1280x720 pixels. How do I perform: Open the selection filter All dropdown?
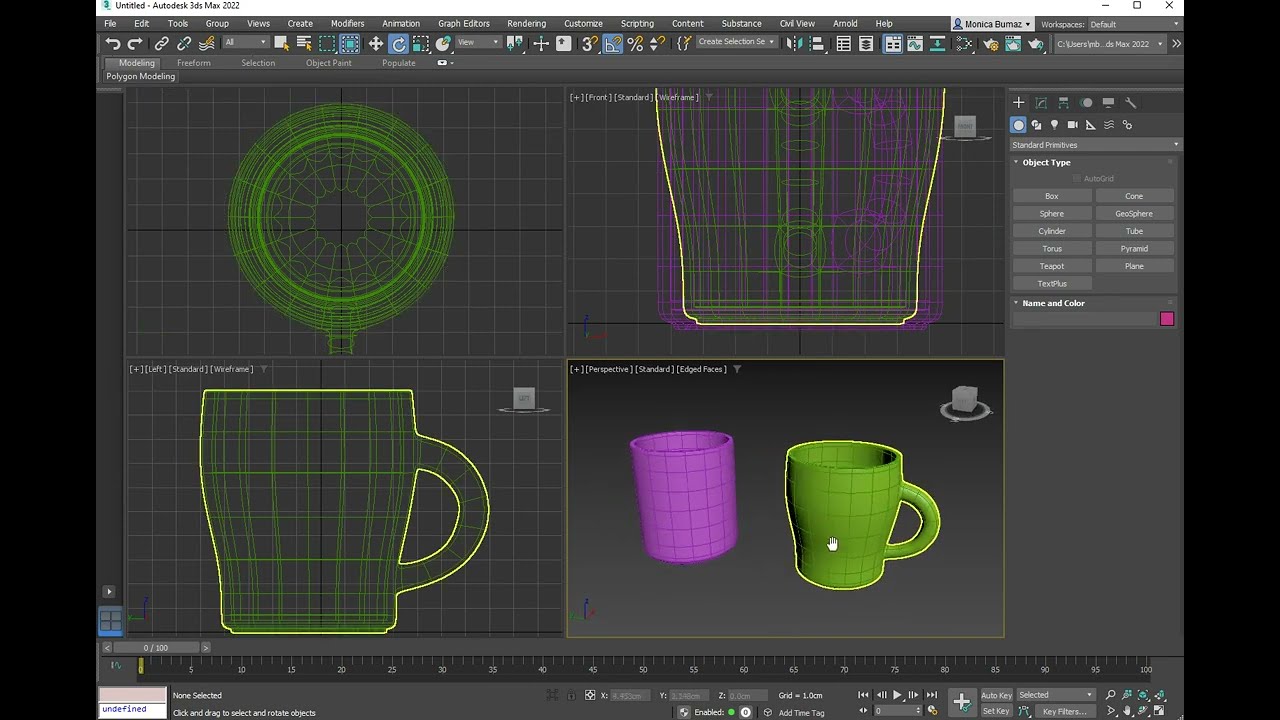tap(245, 43)
